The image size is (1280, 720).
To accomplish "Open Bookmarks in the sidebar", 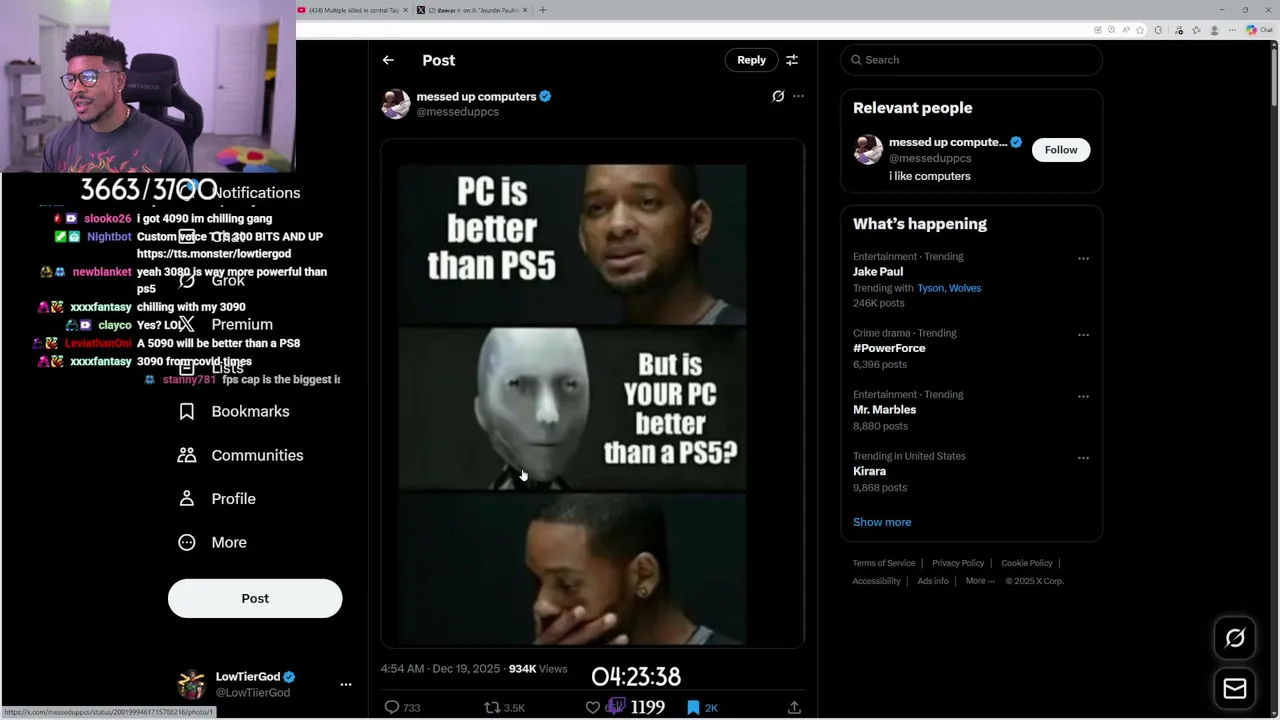I will [x=234, y=411].
